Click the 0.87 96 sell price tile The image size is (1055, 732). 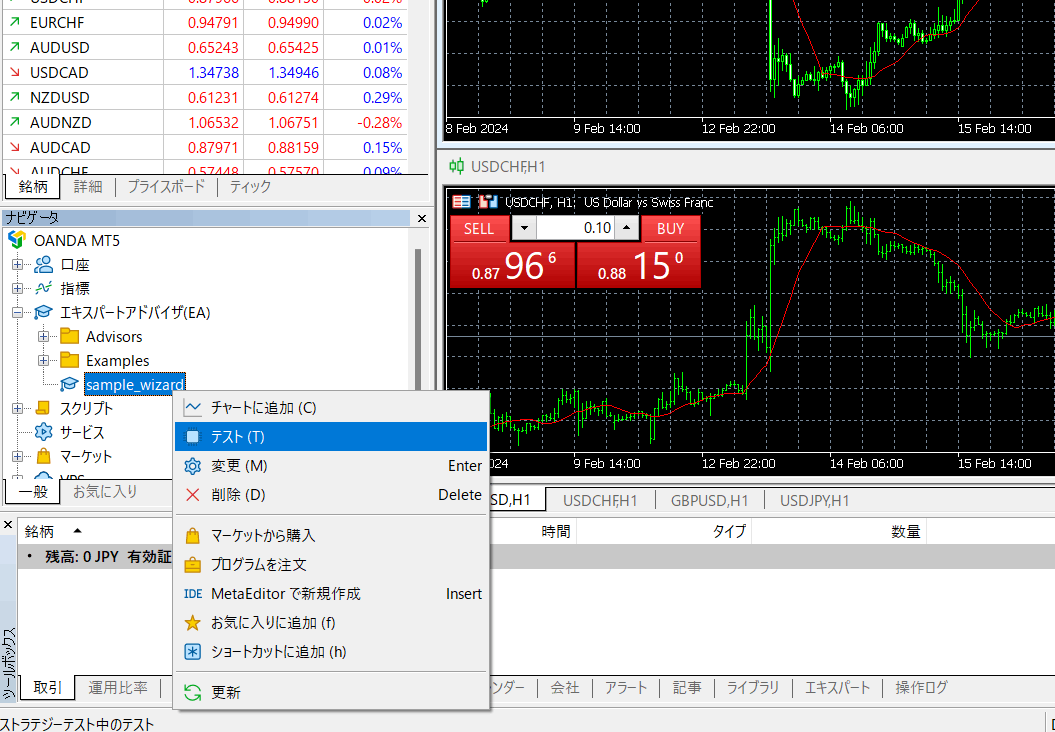click(513, 265)
